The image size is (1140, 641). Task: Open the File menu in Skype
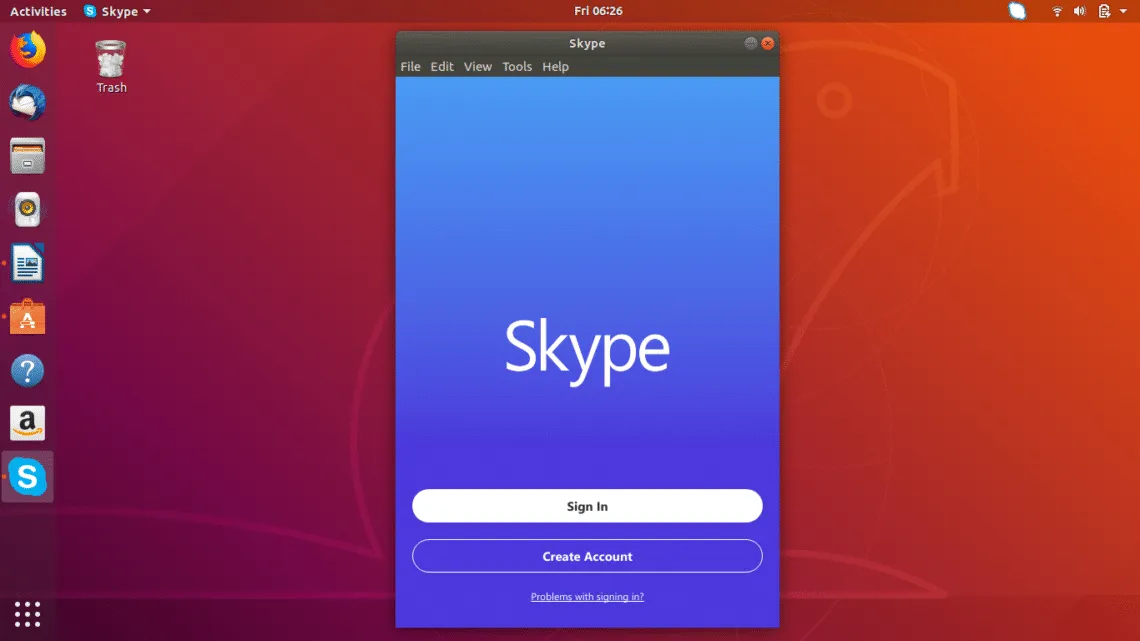(410, 67)
